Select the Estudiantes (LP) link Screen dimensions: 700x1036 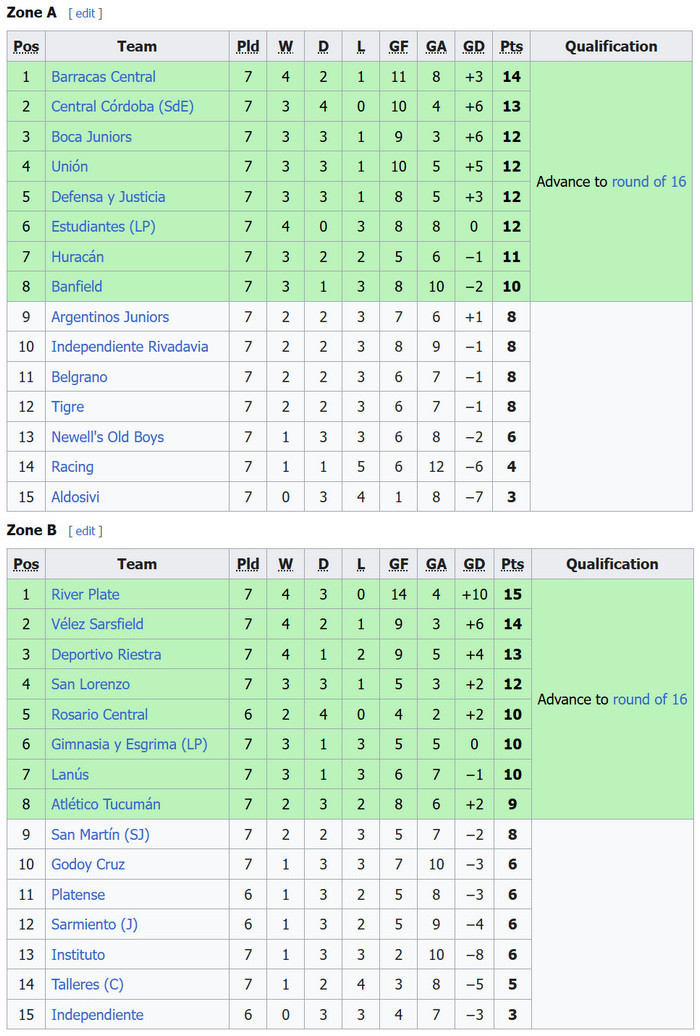[103, 227]
